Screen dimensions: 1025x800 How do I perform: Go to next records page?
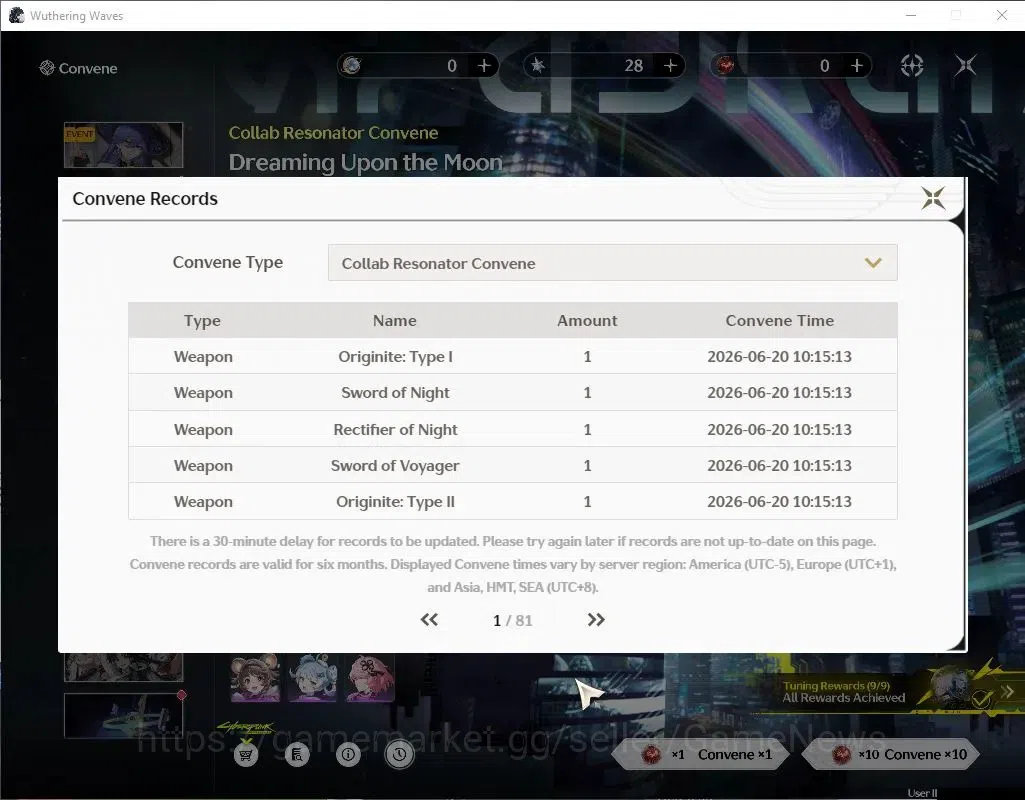click(x=596, y=620)
